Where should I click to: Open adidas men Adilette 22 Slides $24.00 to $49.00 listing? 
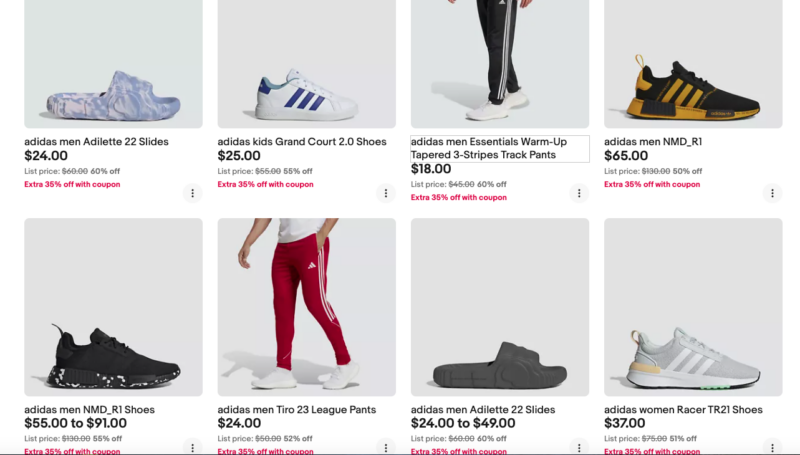coord(483,410)
